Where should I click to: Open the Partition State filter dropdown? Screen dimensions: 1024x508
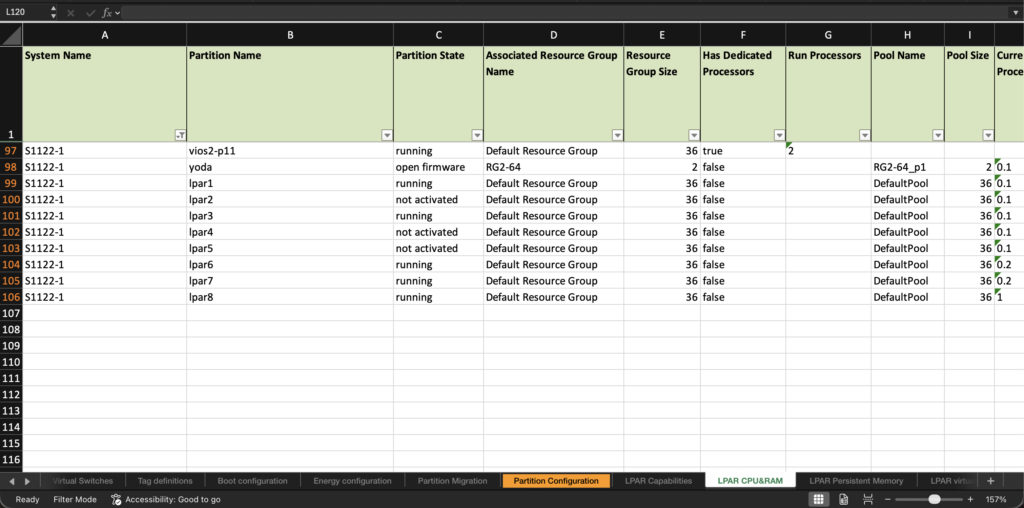pyautogui.click(x=477, y=135)
